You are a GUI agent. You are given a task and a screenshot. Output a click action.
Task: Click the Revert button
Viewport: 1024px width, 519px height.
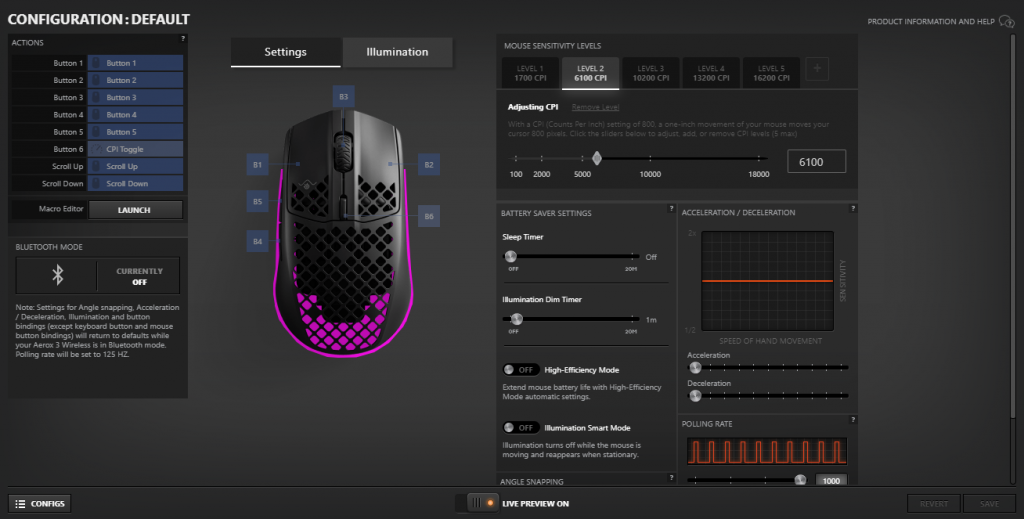point(934,504)
